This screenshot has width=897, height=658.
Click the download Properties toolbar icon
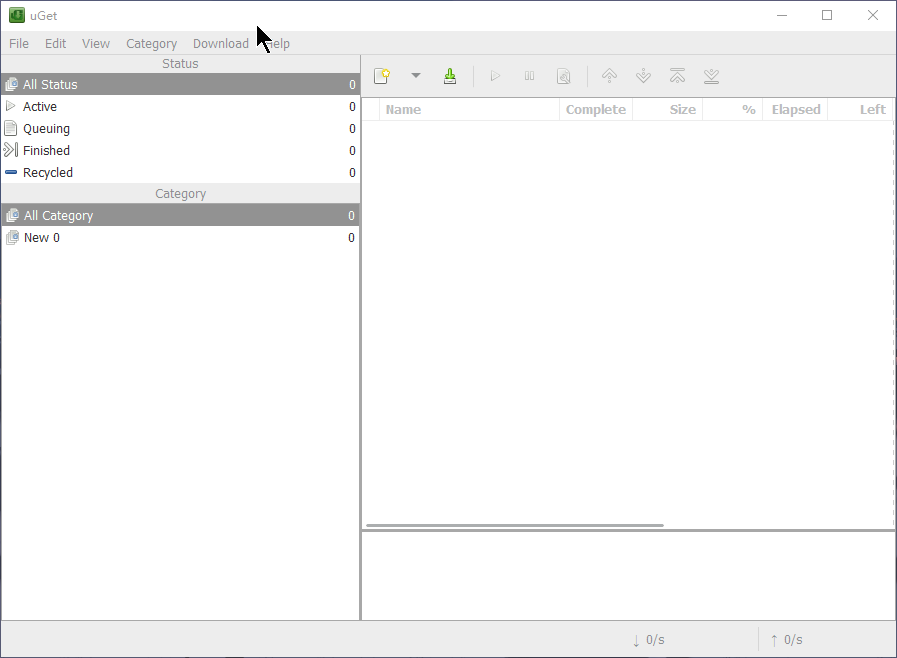[564, 76]
